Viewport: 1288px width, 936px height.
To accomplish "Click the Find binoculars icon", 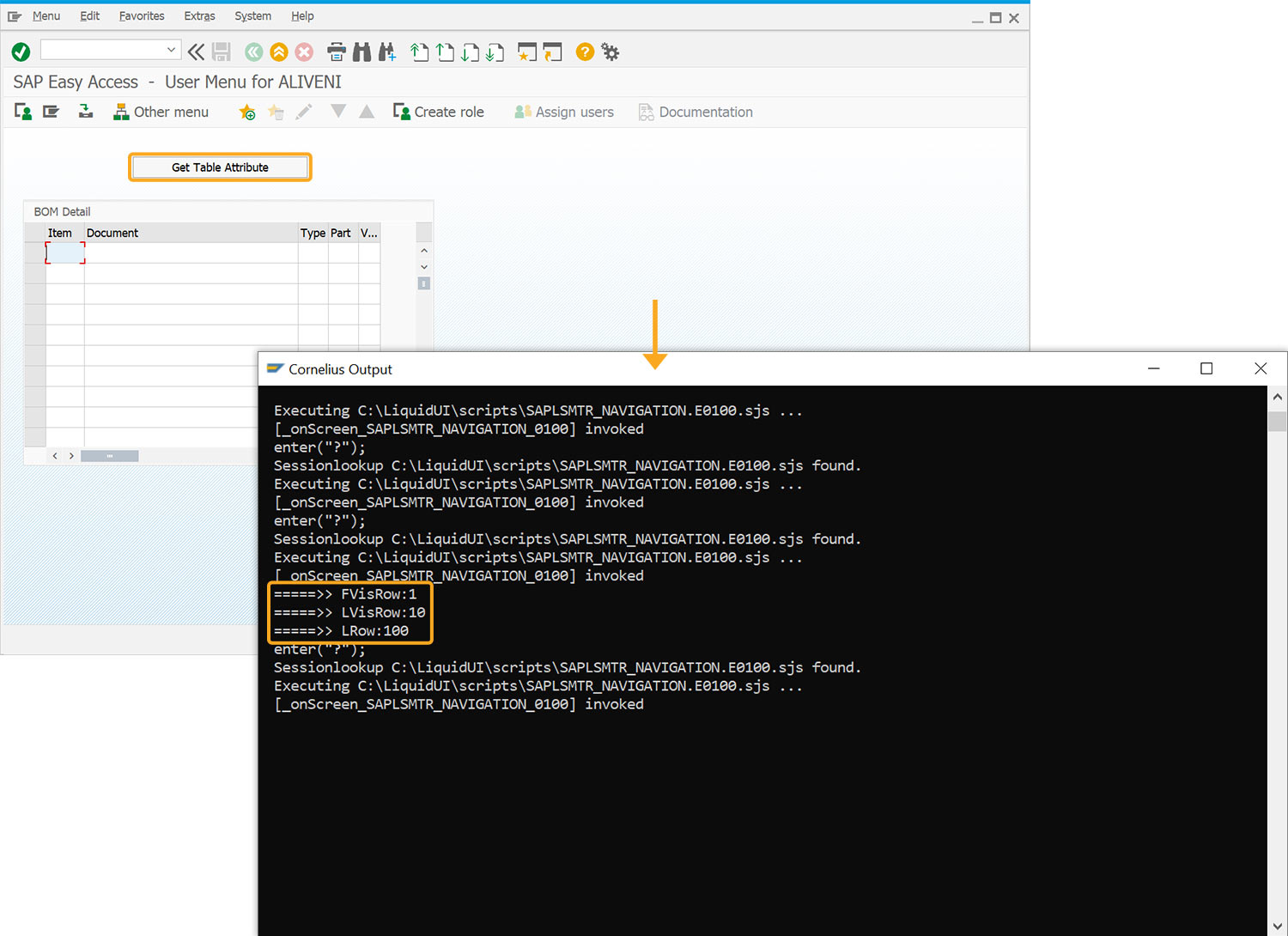I will 362,52.
